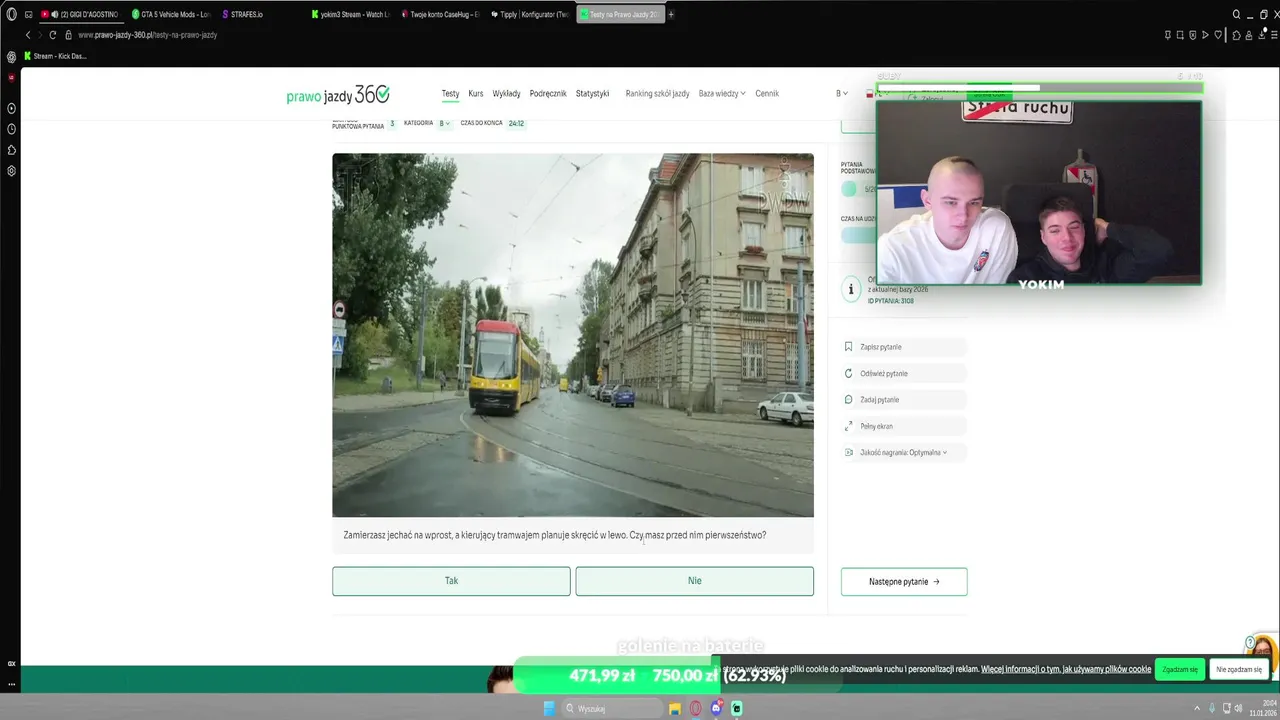This screenshot has width=1280, height=720.
Task: Open the player icon in browser toolbar
Action: [x=1205, y=35]
